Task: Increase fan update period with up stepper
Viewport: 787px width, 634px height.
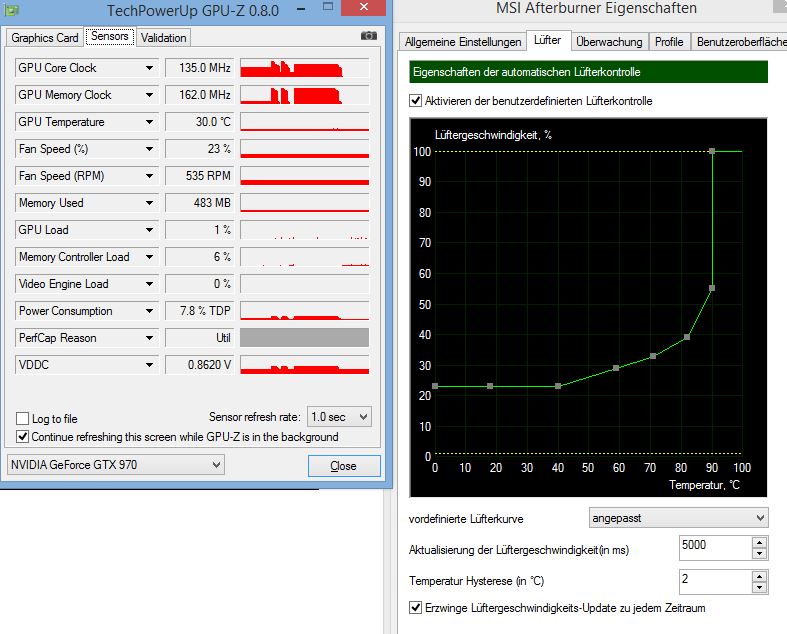Action: point(759,543)
